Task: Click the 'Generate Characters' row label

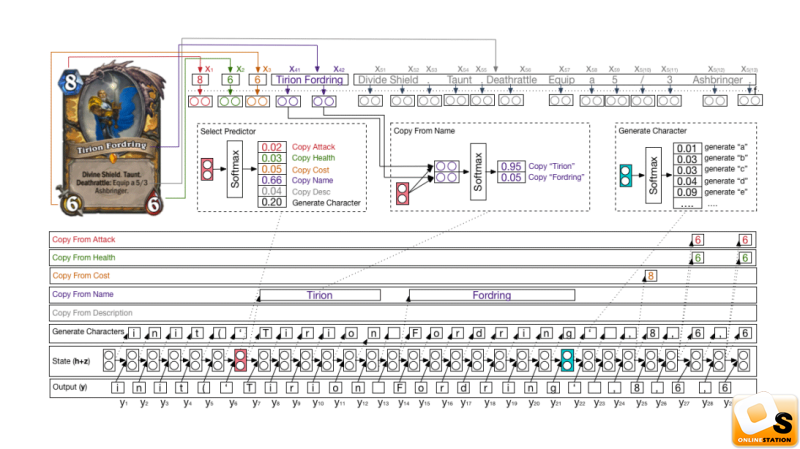Action: tap(88, 332)
